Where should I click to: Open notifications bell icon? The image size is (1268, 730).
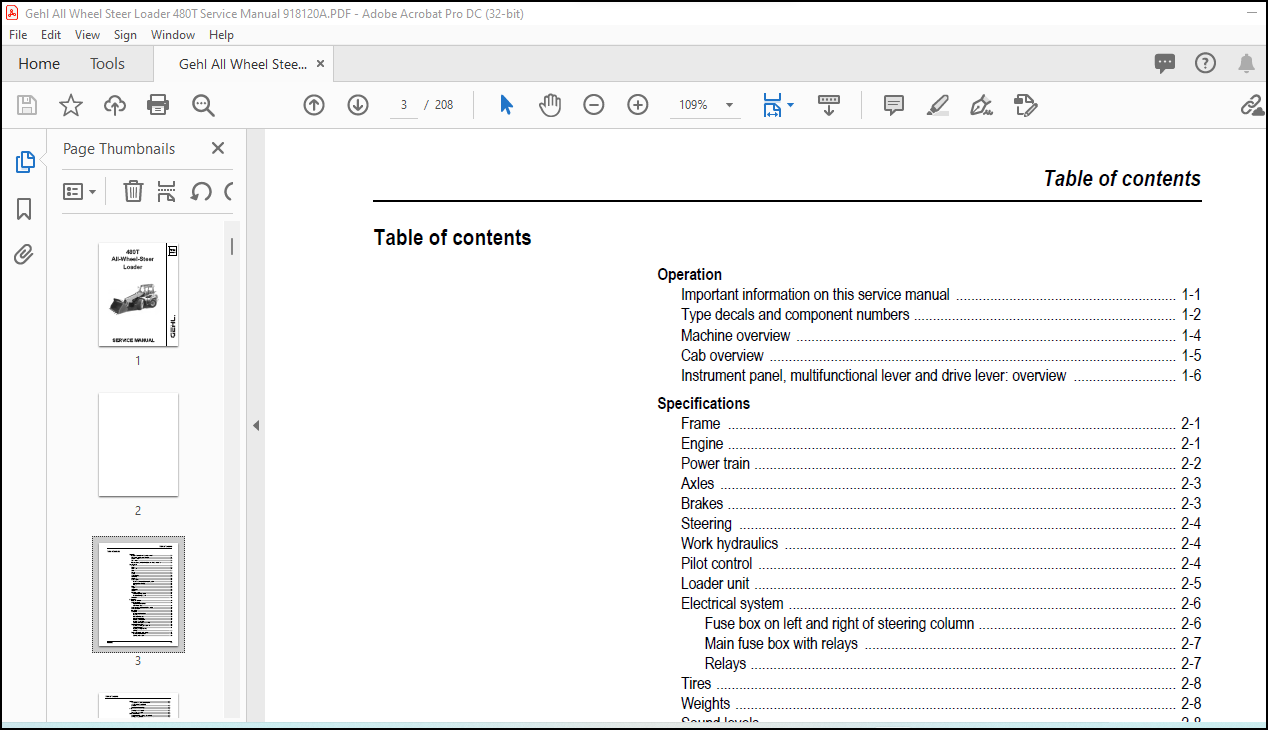coord(1246,64)
